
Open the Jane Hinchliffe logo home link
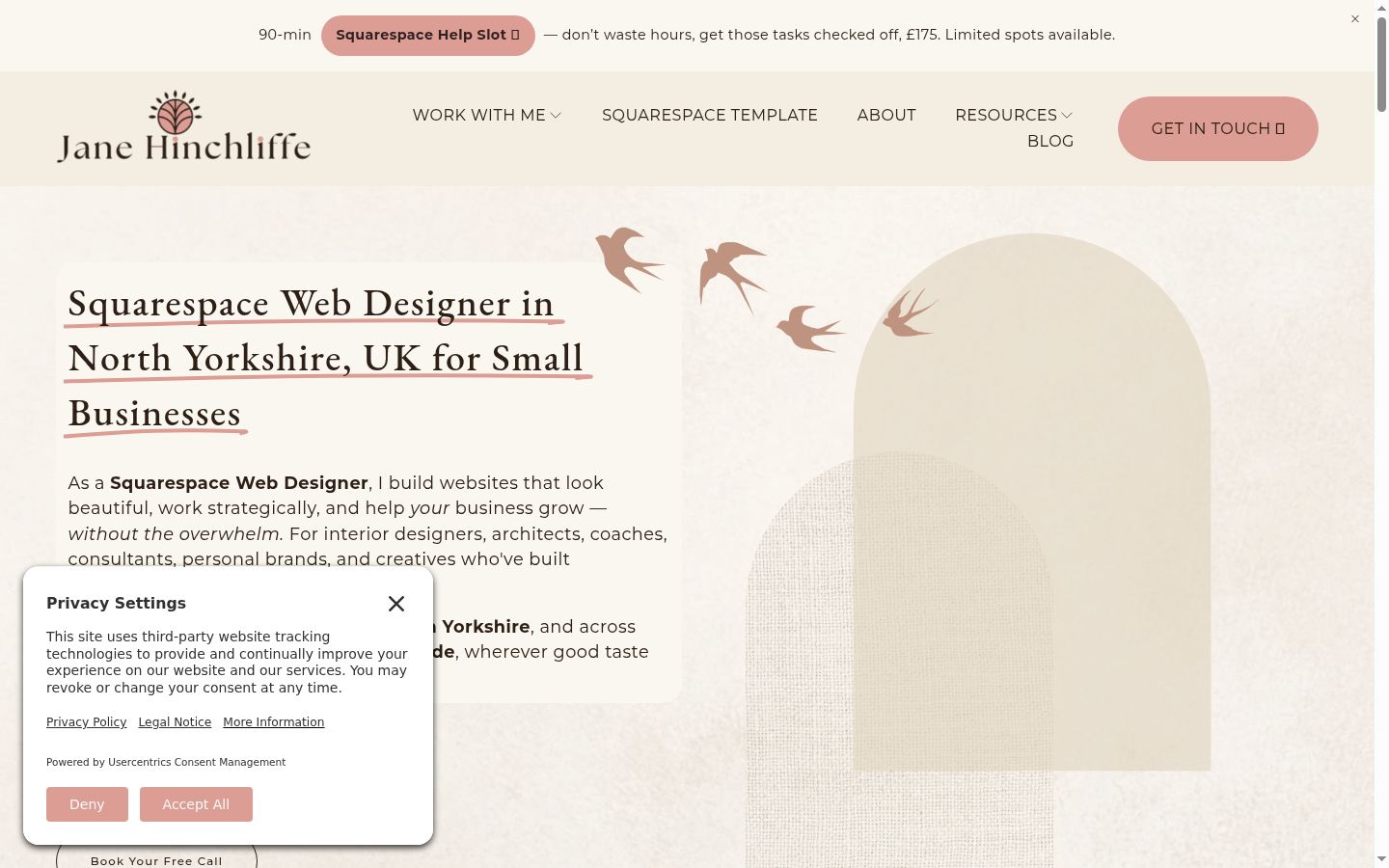[183, 127]
